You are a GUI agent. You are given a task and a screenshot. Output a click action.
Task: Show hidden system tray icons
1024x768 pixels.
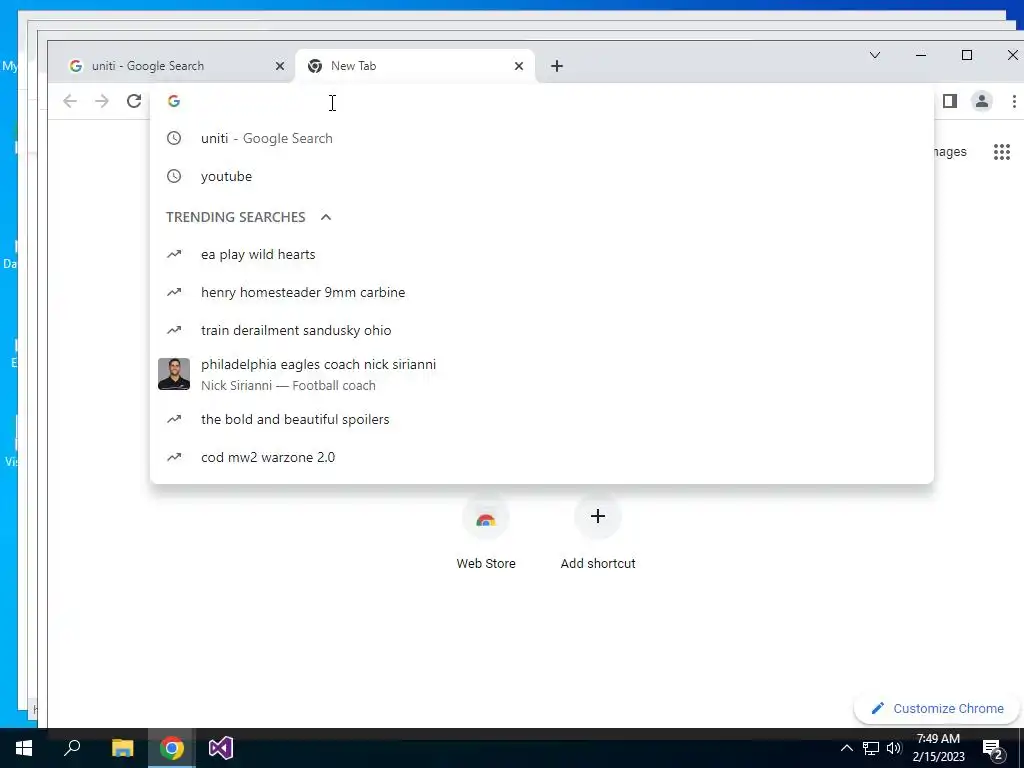846,748
